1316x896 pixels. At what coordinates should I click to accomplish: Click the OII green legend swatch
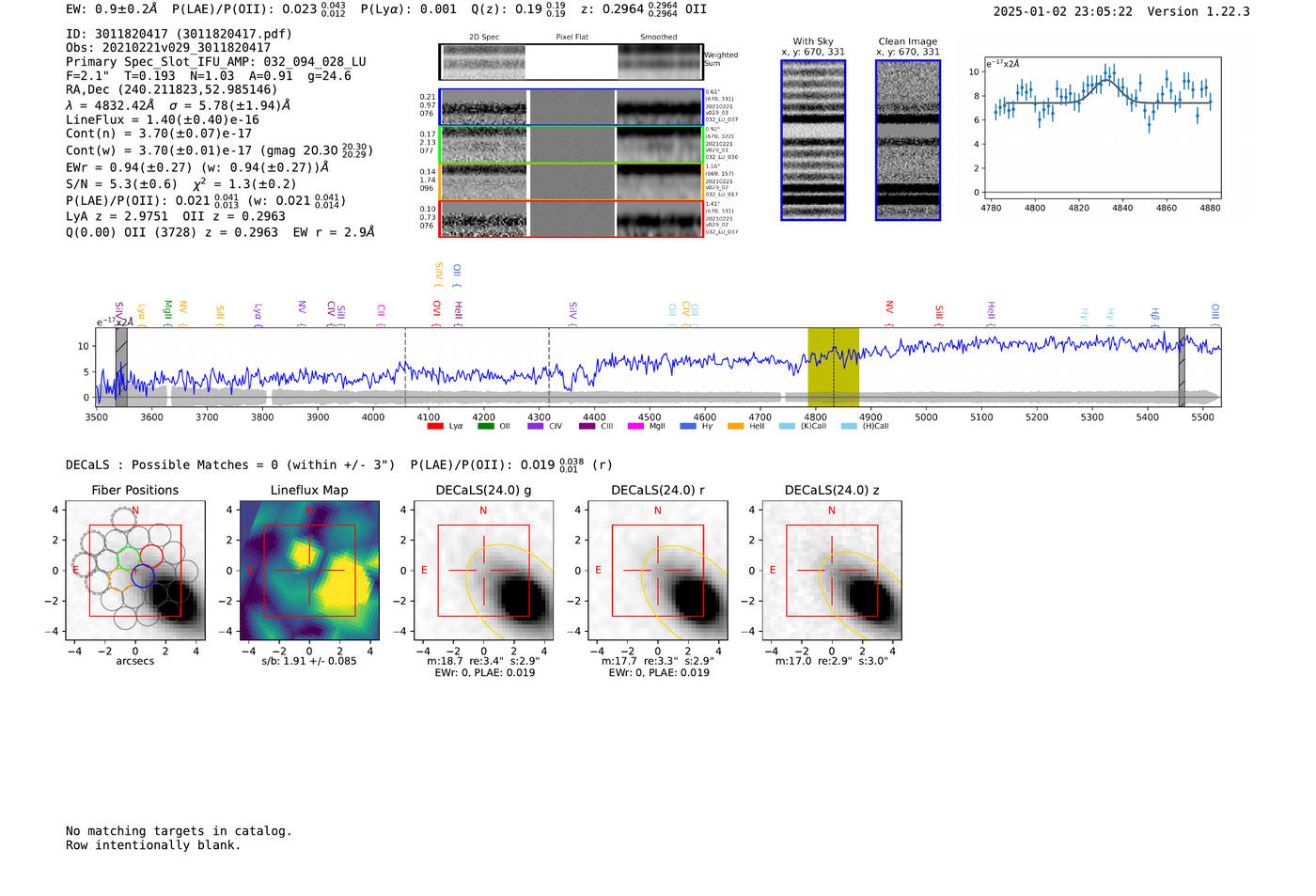[485, 426]
